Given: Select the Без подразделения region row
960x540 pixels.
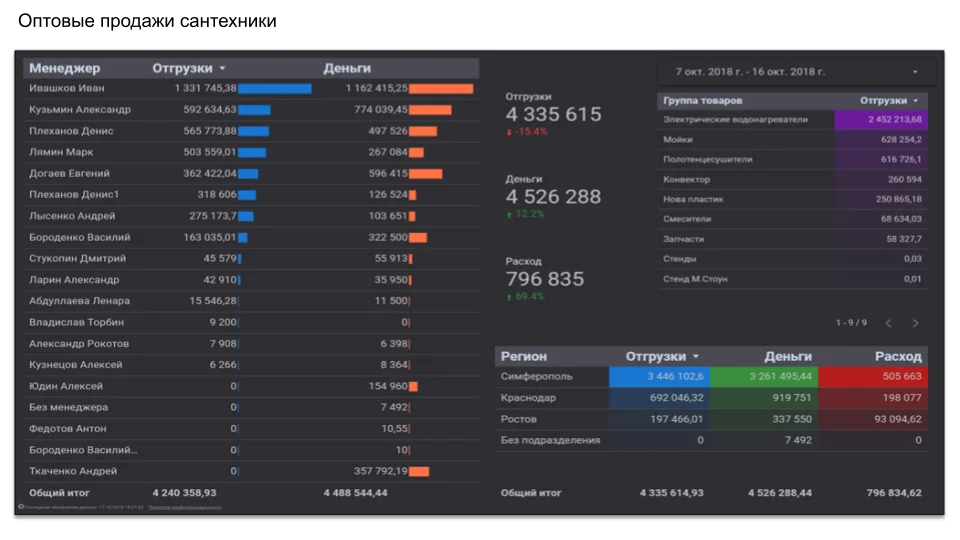Looking at the screenshot, I should [711, 440].
